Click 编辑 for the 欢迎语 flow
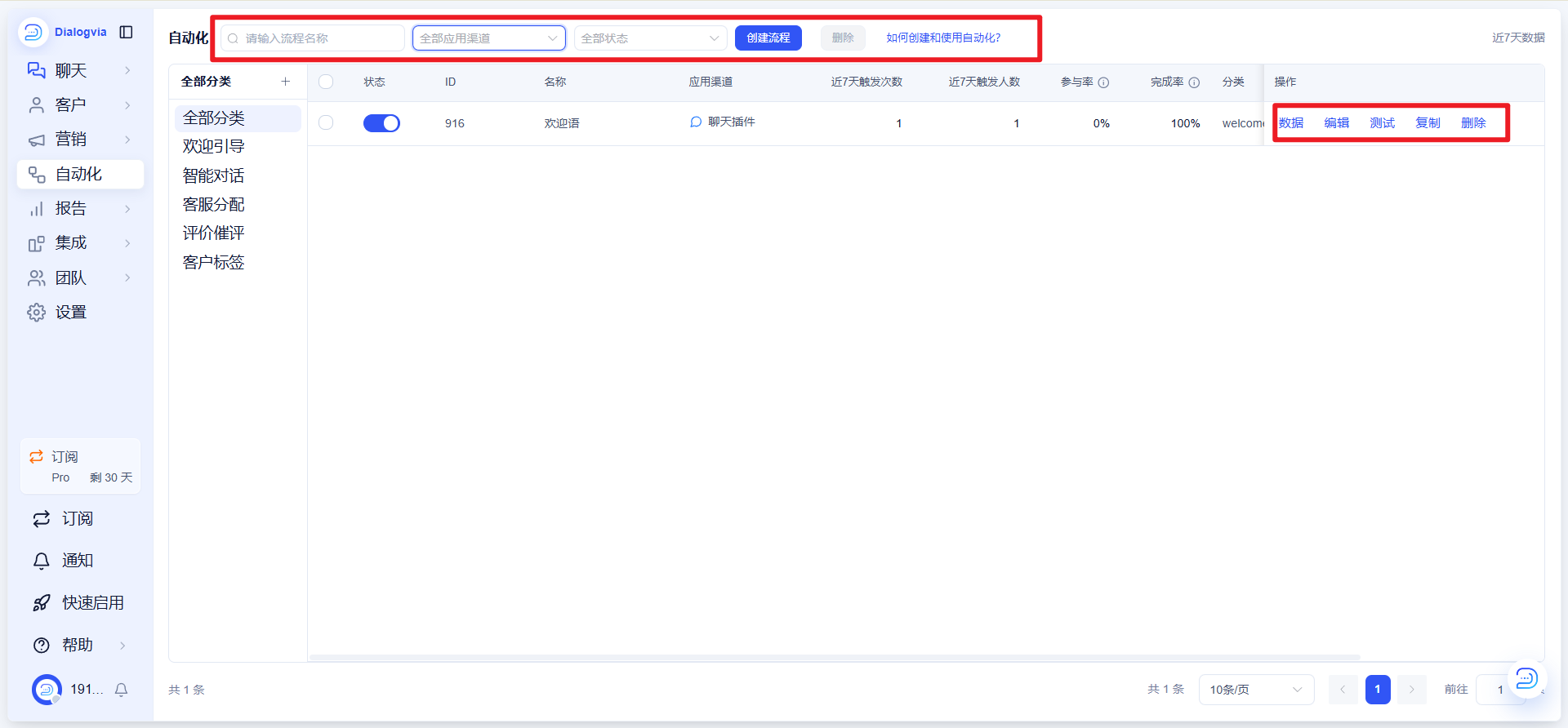Screen dimensions: 1568x728 1337,123
